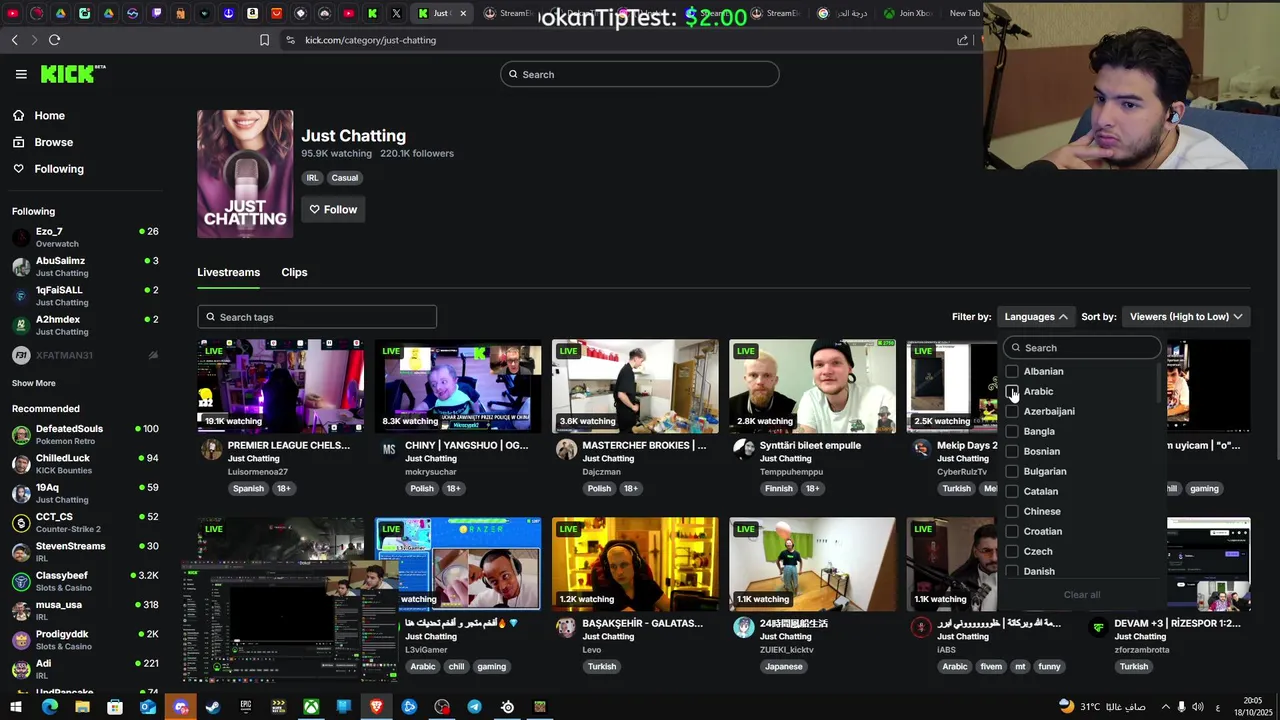Bookmark this page icon
This screenshot has height=720, width=1280.
click(264, 40)
